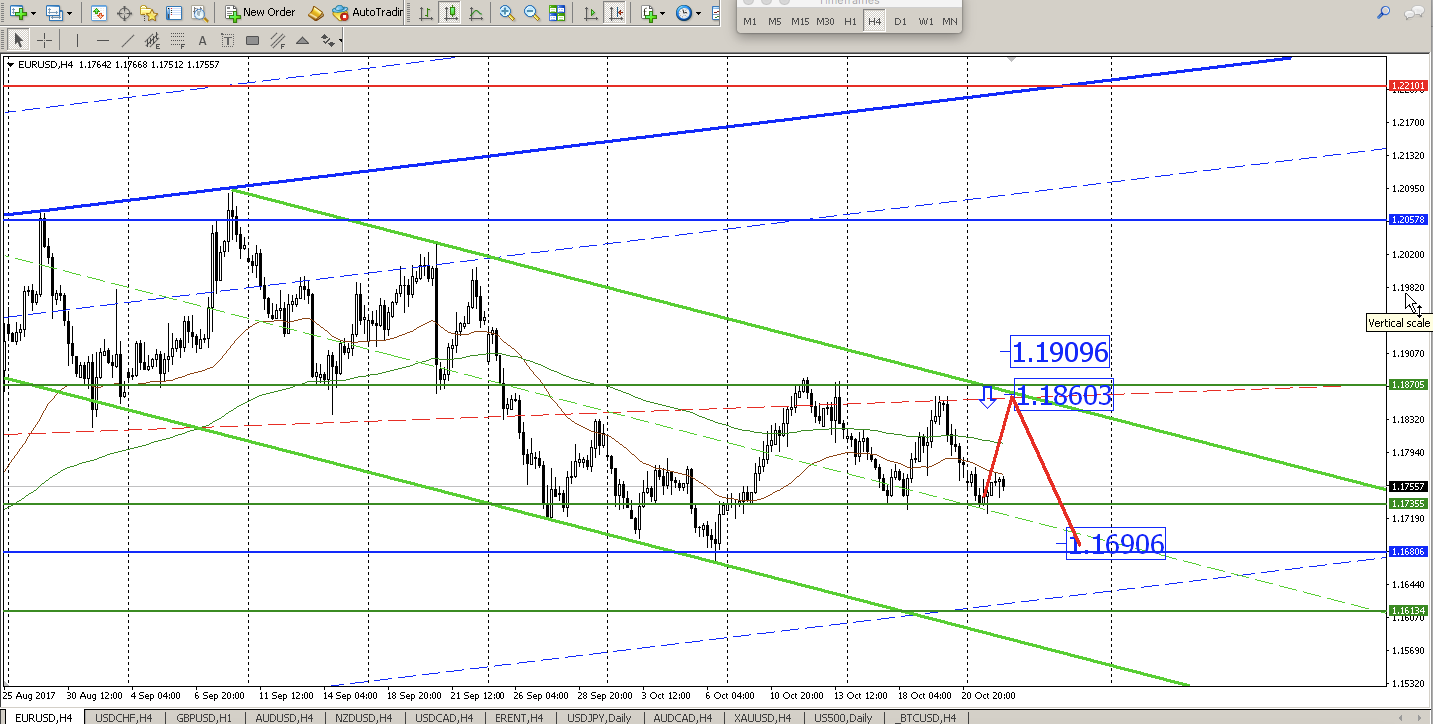Select the Vertical Line tool
This screenshot has height=724, width=1433.
point(78,40)
